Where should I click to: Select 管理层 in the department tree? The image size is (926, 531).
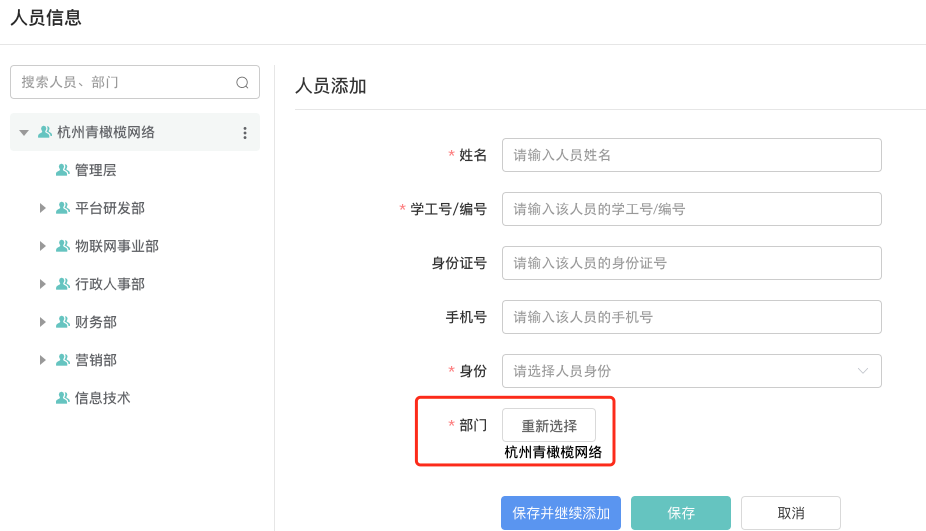pyautogui.click(x=96, y=170)
